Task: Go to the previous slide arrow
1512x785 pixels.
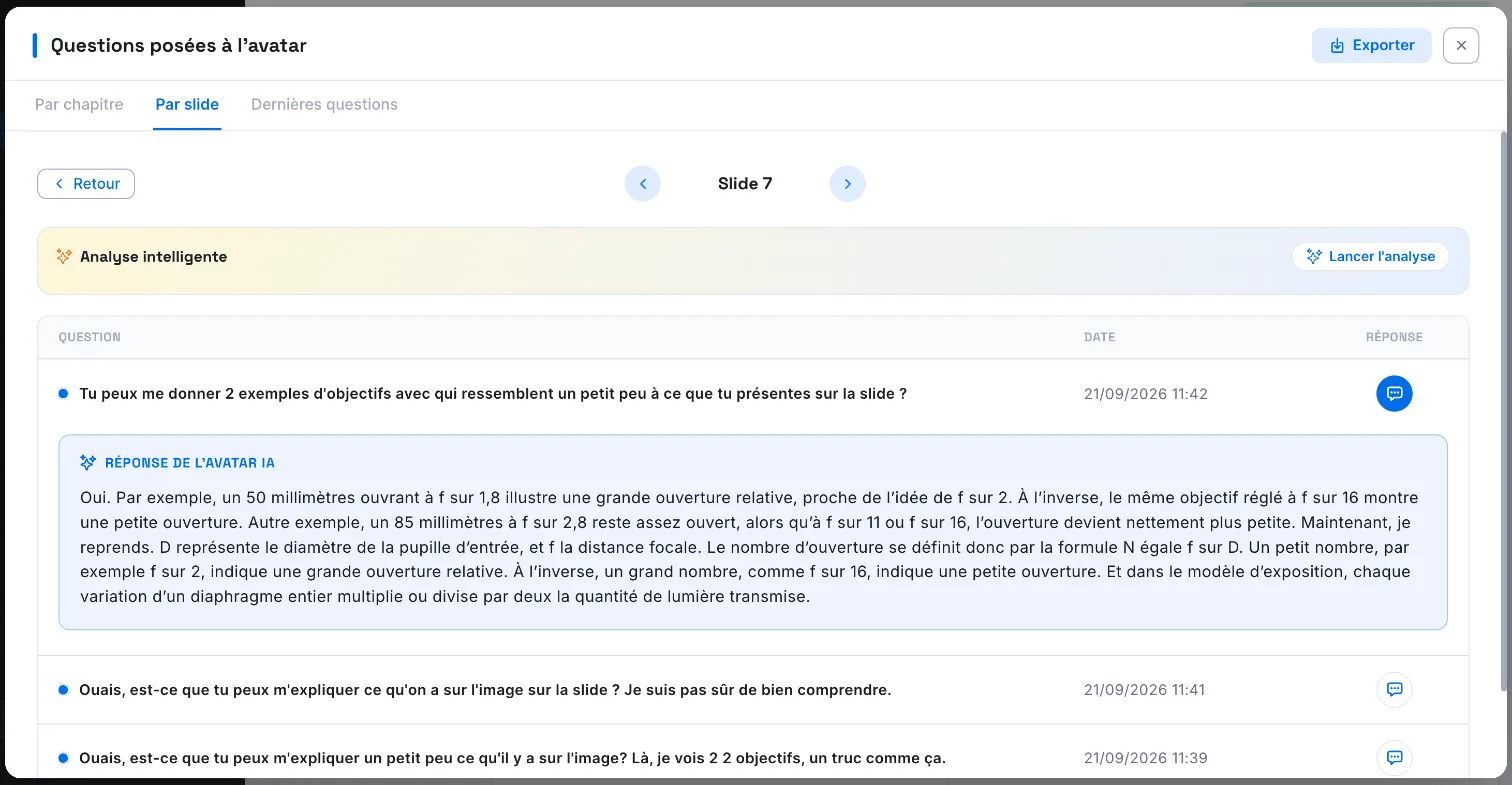Action: click(x=643, y=184)
